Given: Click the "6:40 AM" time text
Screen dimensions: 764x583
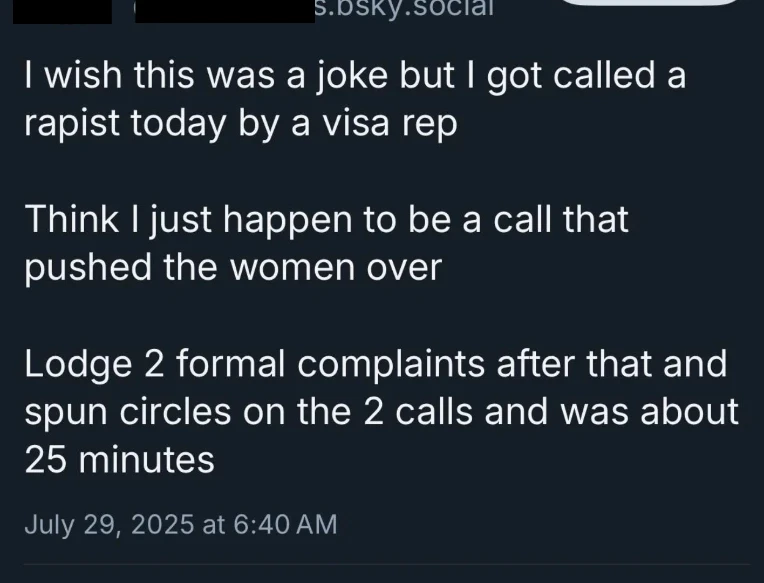Looking at the screenshot, I should (x=285, y=525).
